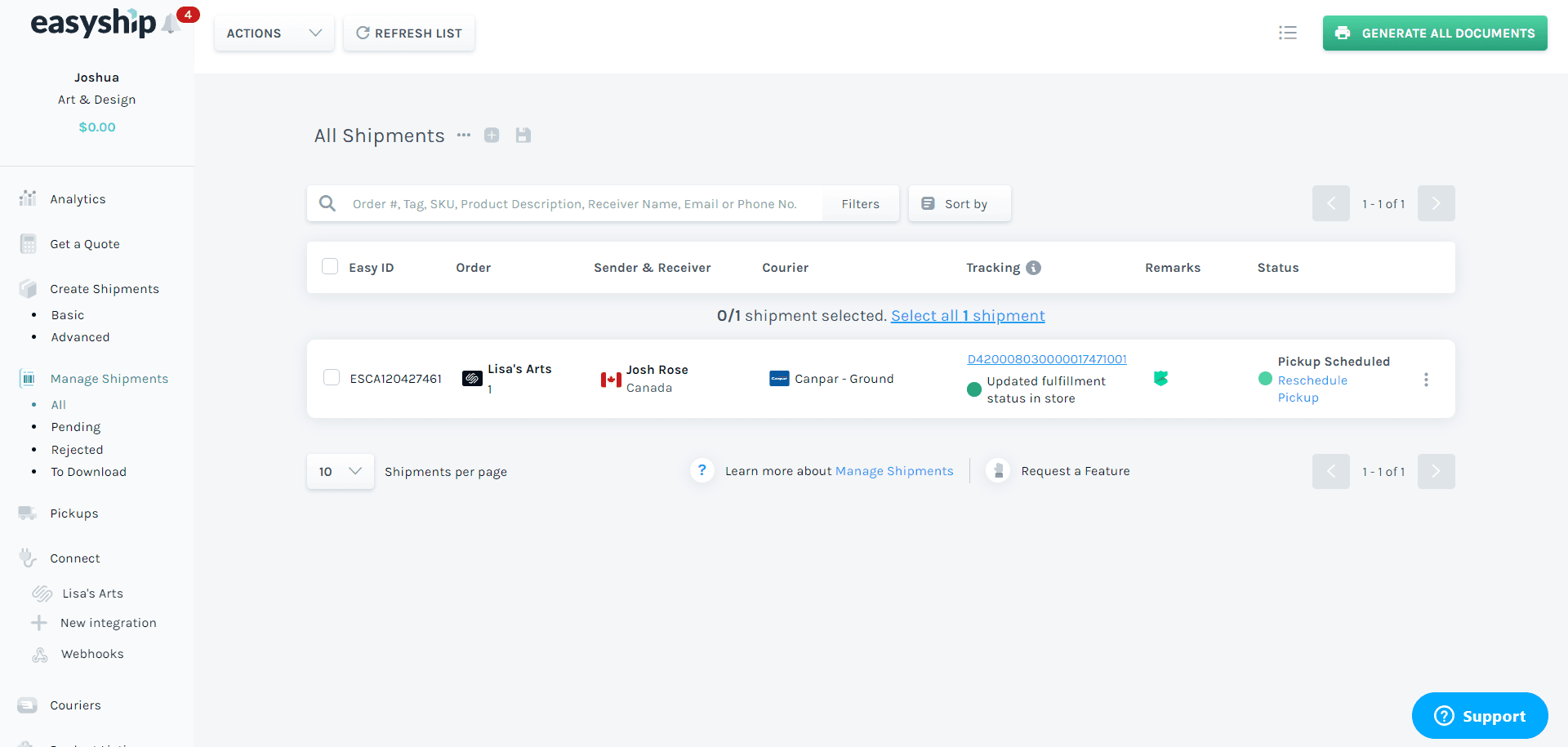Click order number 1 under Lisa's Arts
1568x747 pixels.
coord(490,390)
